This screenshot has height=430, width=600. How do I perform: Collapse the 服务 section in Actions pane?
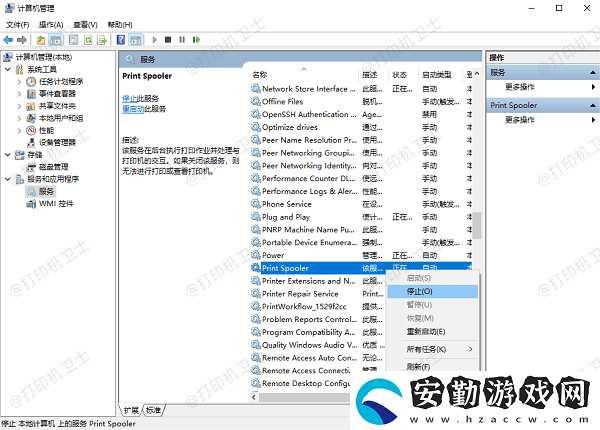[593, 72]
